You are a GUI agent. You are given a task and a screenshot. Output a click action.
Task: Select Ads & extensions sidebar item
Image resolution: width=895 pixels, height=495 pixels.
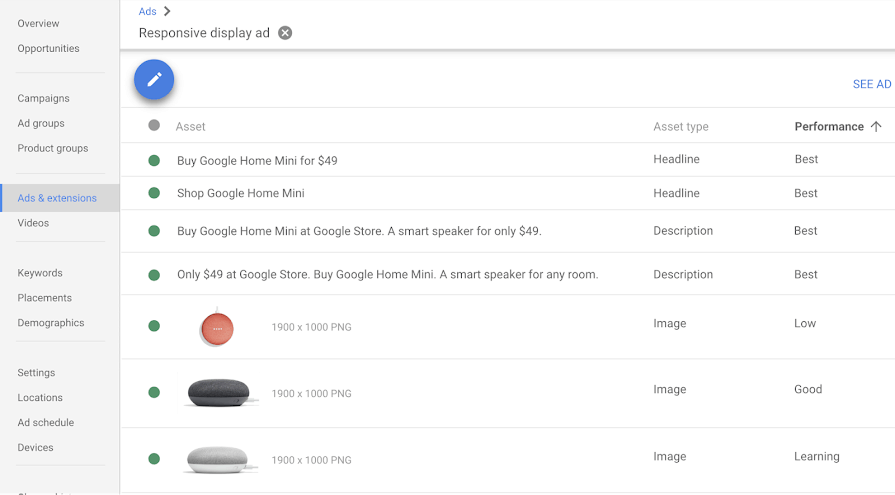[x=57, y=198]
